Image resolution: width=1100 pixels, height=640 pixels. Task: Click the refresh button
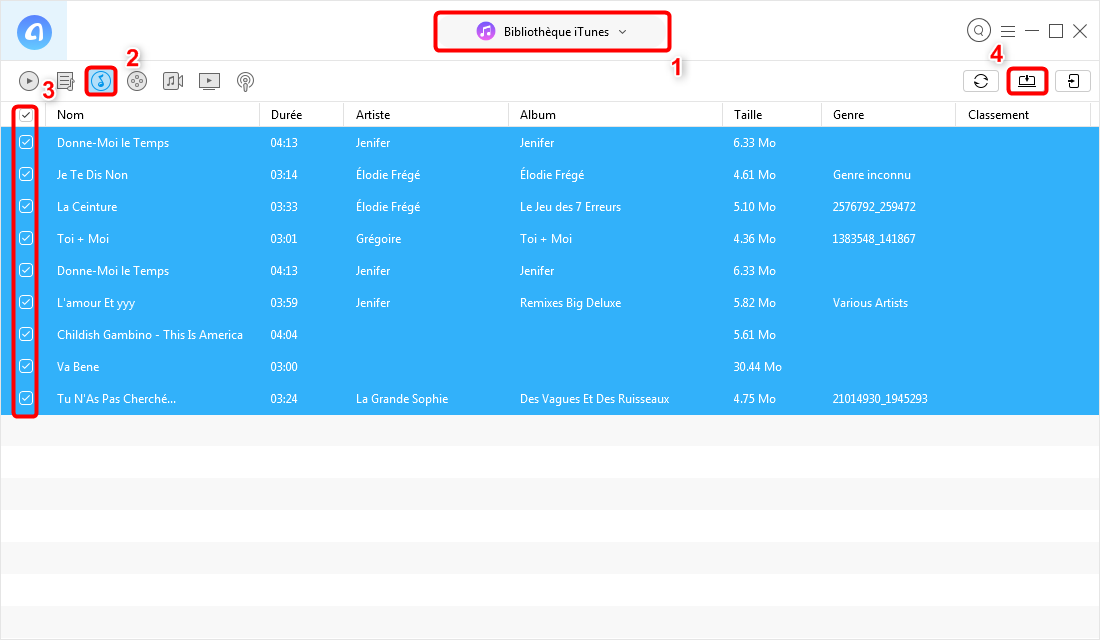[x=981, y=81]
